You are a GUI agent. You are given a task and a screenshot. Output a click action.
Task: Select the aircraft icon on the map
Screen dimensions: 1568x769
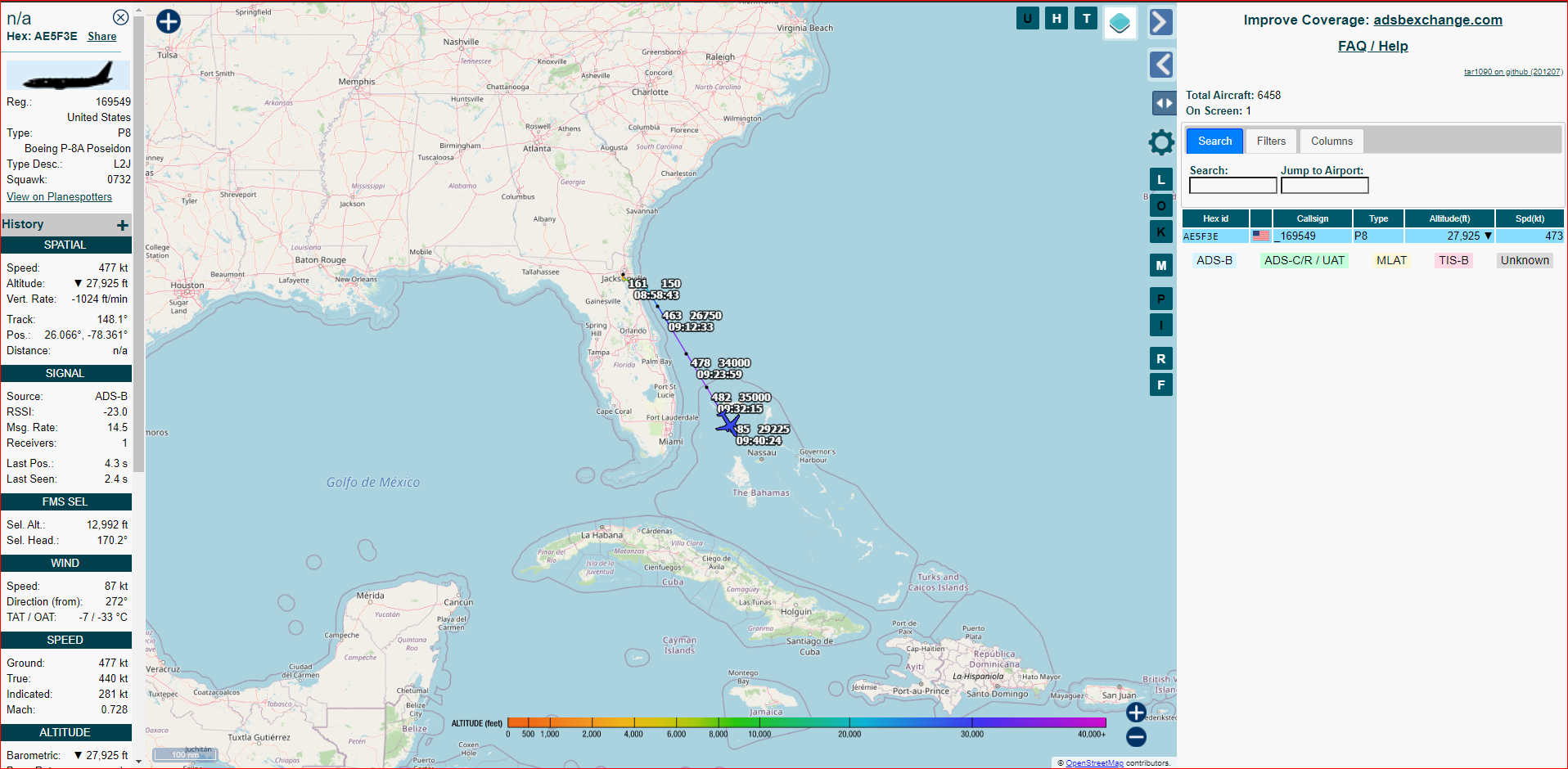(728, 424)
